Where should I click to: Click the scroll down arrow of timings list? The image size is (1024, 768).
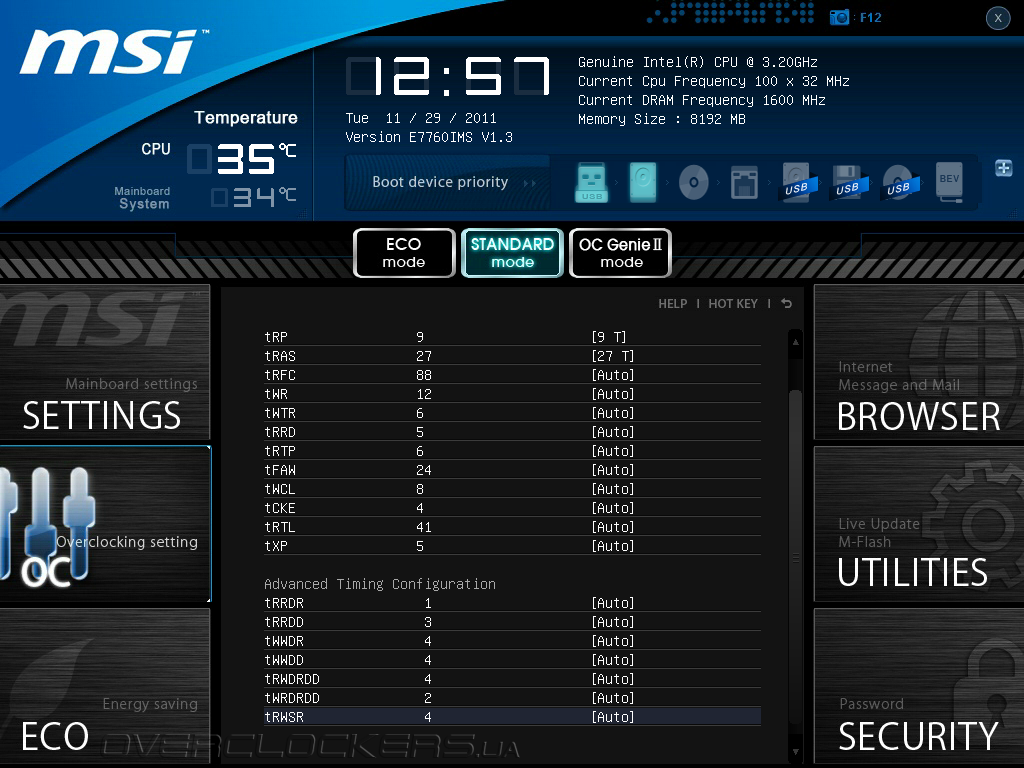[795, 752]
